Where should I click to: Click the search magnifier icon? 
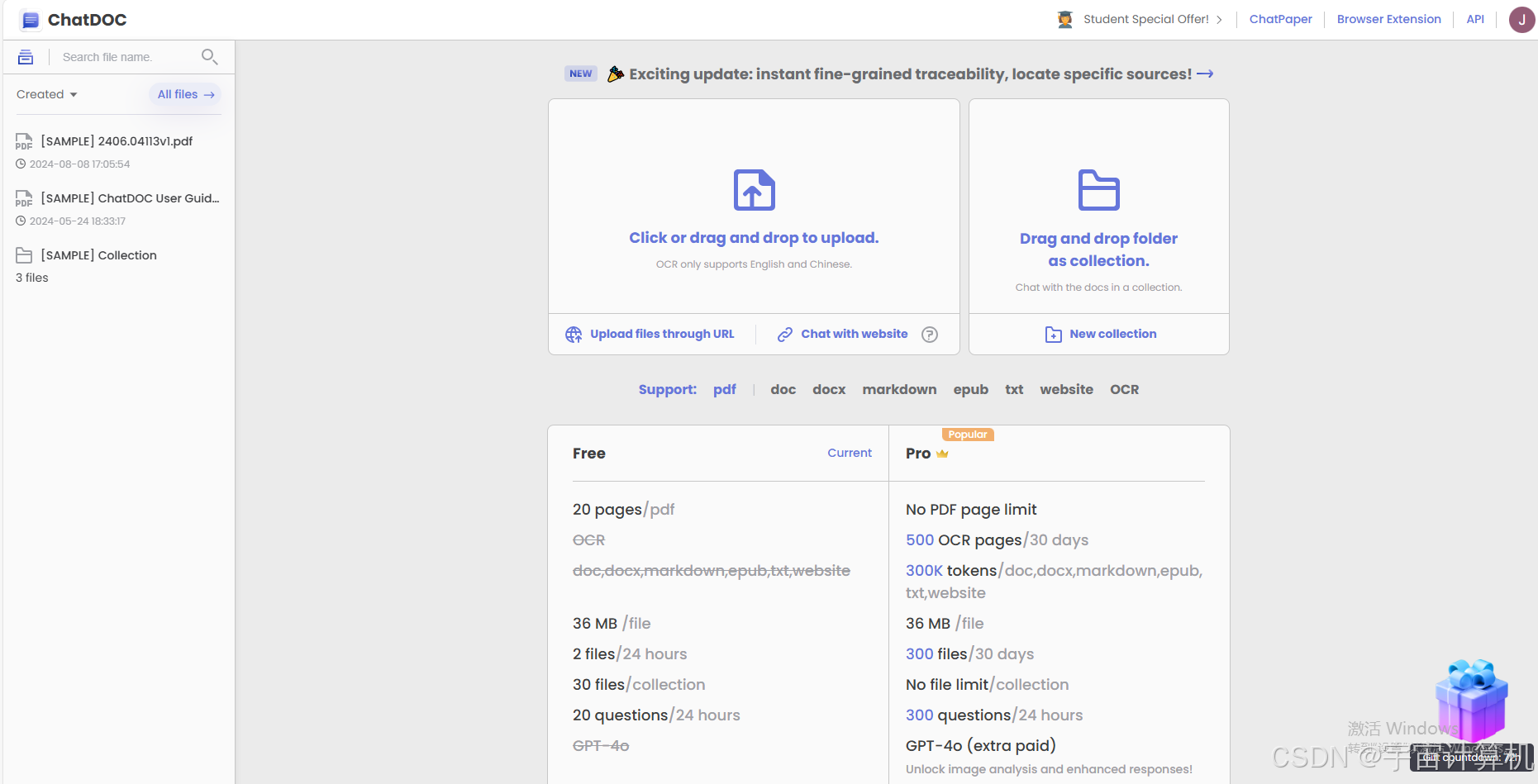point(210,56)
